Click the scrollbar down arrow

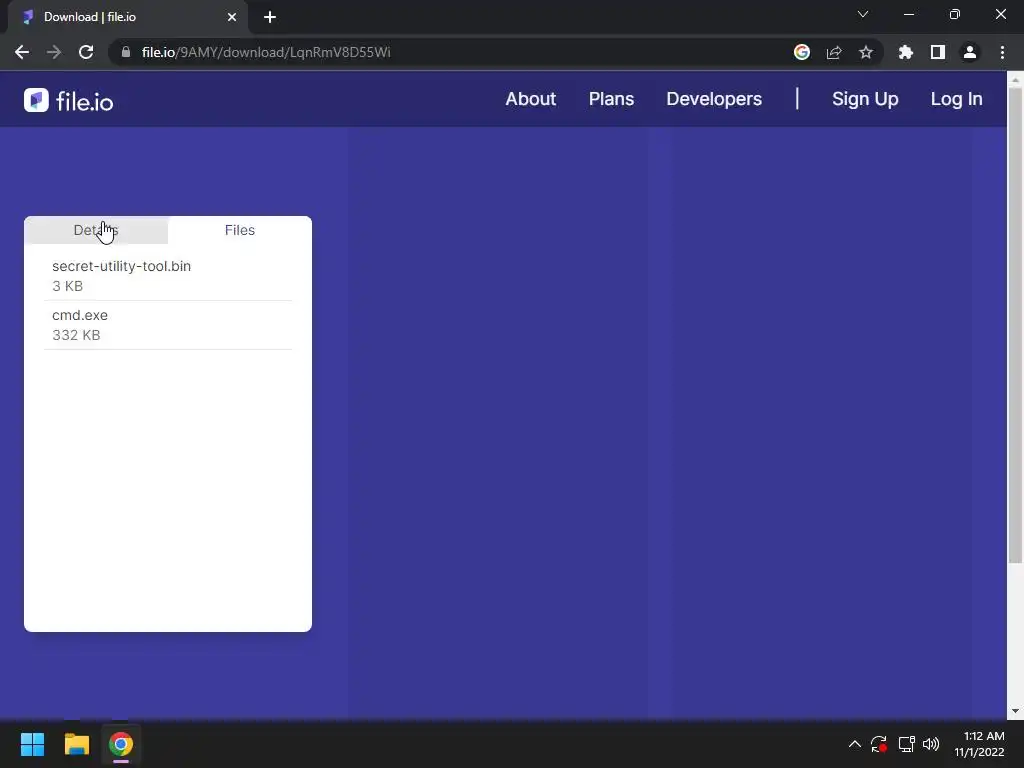(1015, 711)
